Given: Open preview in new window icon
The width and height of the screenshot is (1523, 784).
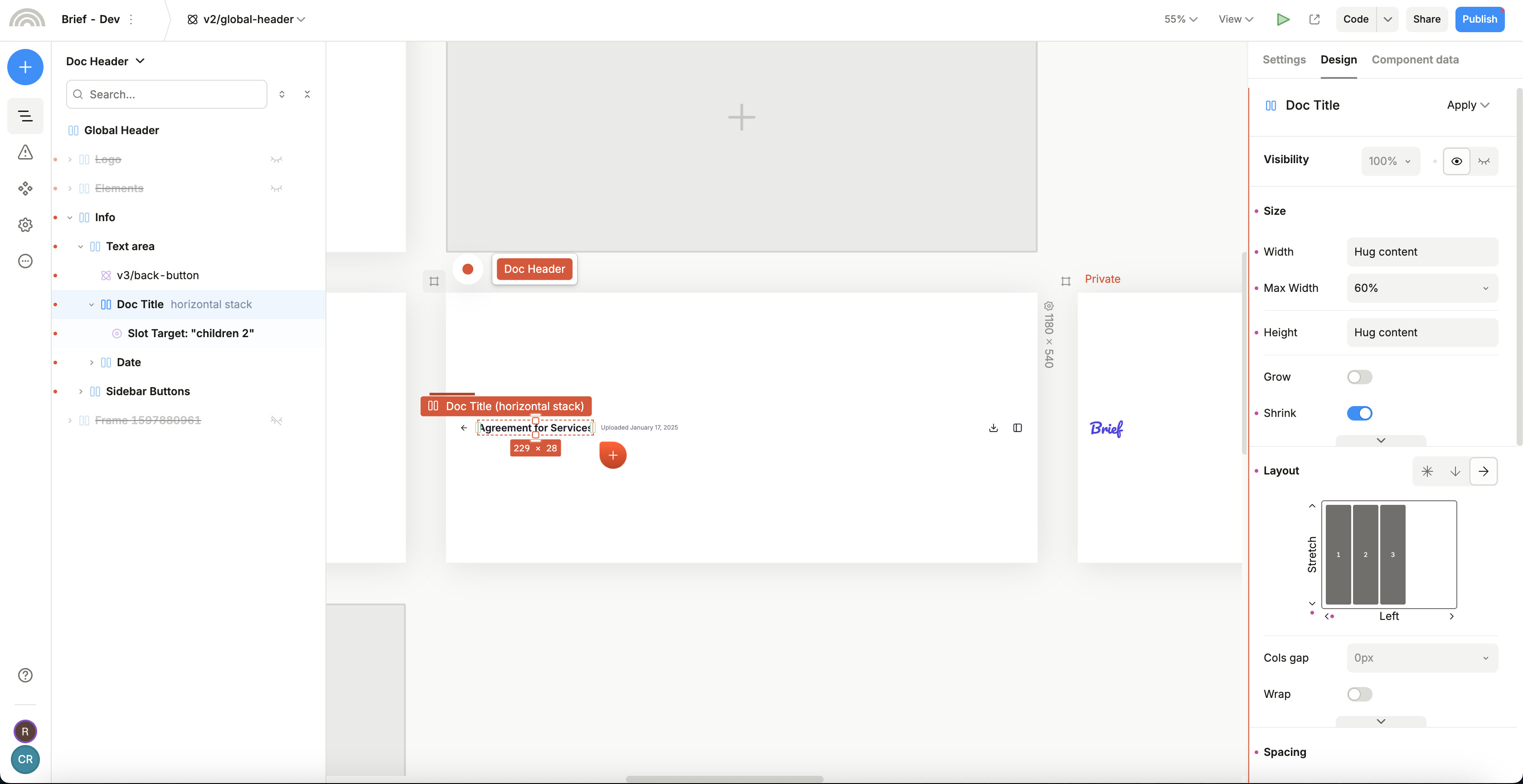Looking at the screenshot, I should tap(1314, 19).
